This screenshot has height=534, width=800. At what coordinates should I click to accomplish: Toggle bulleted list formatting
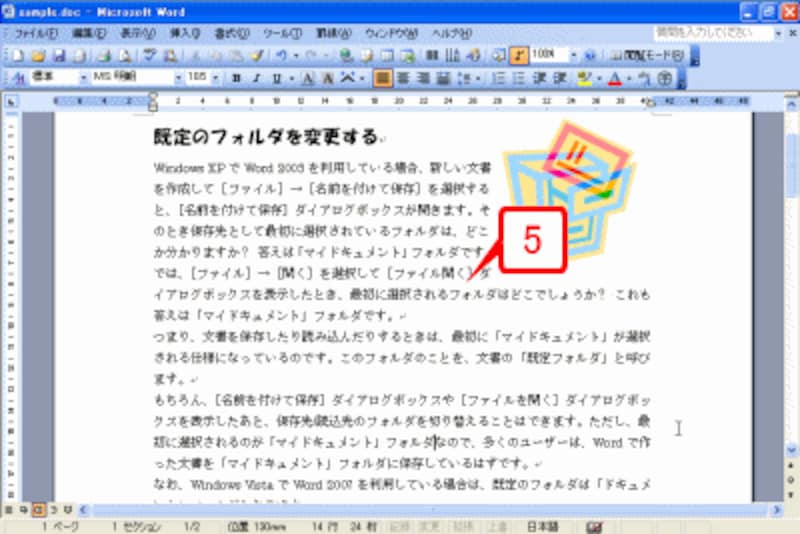pyautogui.click(x=519, y=78)
